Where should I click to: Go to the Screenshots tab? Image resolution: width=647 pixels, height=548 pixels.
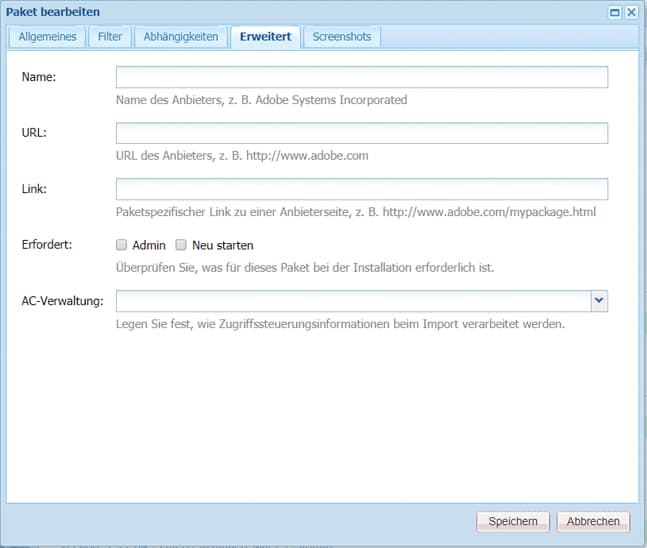[x=342, y=37]
